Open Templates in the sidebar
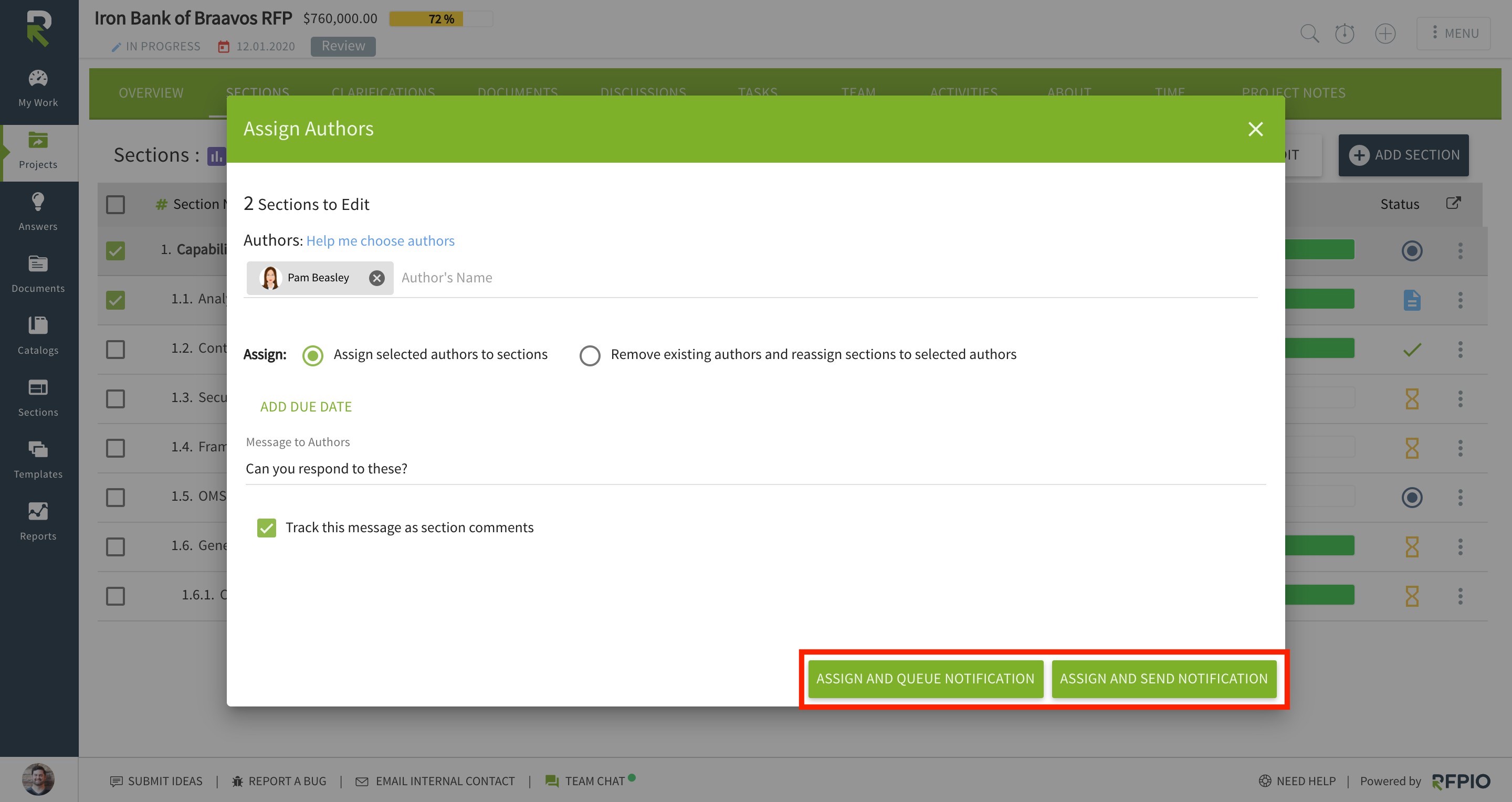Image resolution: width=1512 pixels, height=802 pixels. [38, 460]
